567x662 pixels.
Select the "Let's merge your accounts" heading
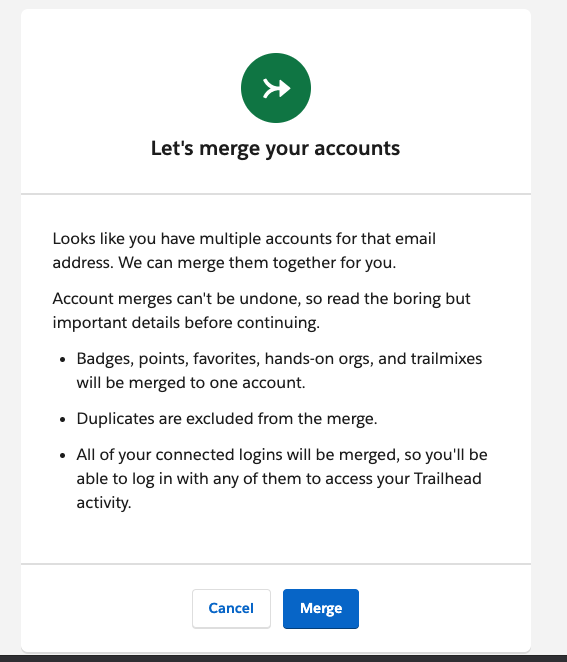tap(275, 148)
